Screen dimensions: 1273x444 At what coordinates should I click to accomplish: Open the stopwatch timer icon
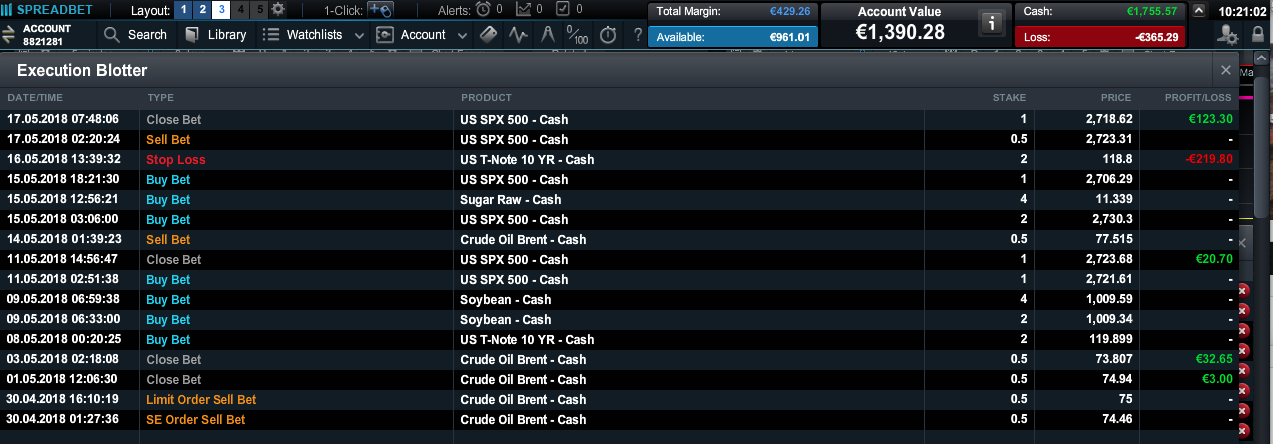[x=608, y=34]
